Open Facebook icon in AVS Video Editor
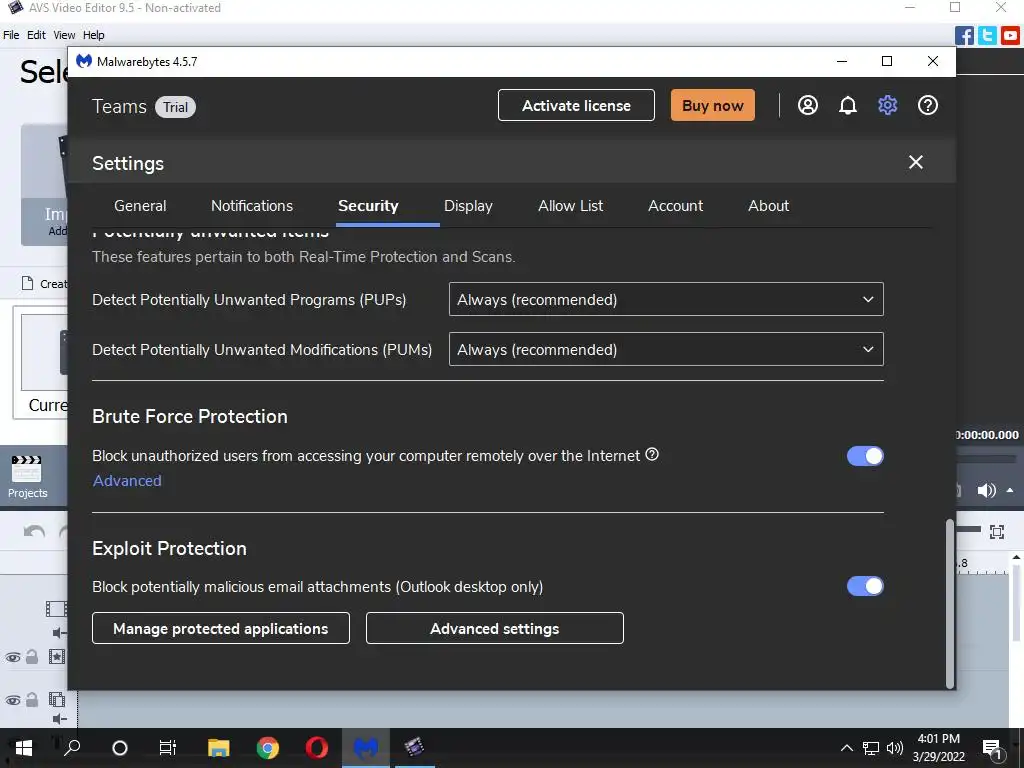Image resolution: width=1024 pixels, height=768 pixels. [x=964, y=35]
